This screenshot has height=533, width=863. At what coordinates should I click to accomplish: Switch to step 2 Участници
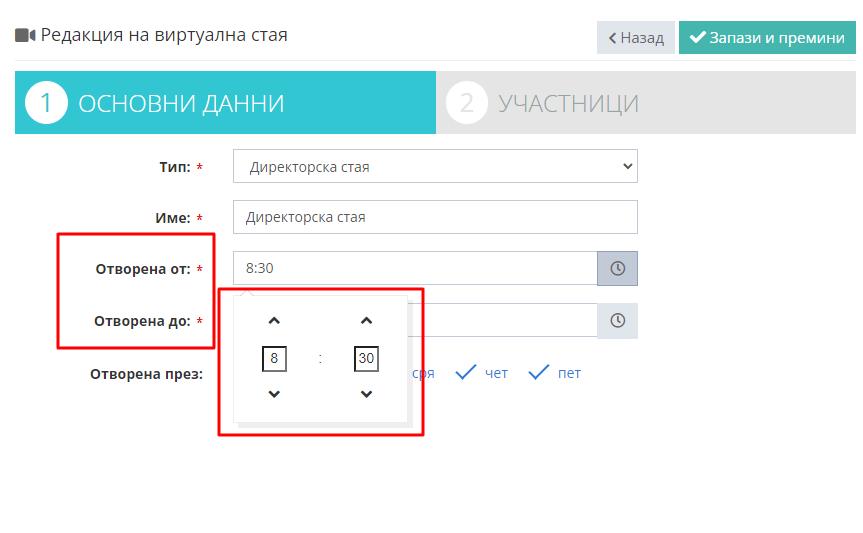[x=646, y=102]
